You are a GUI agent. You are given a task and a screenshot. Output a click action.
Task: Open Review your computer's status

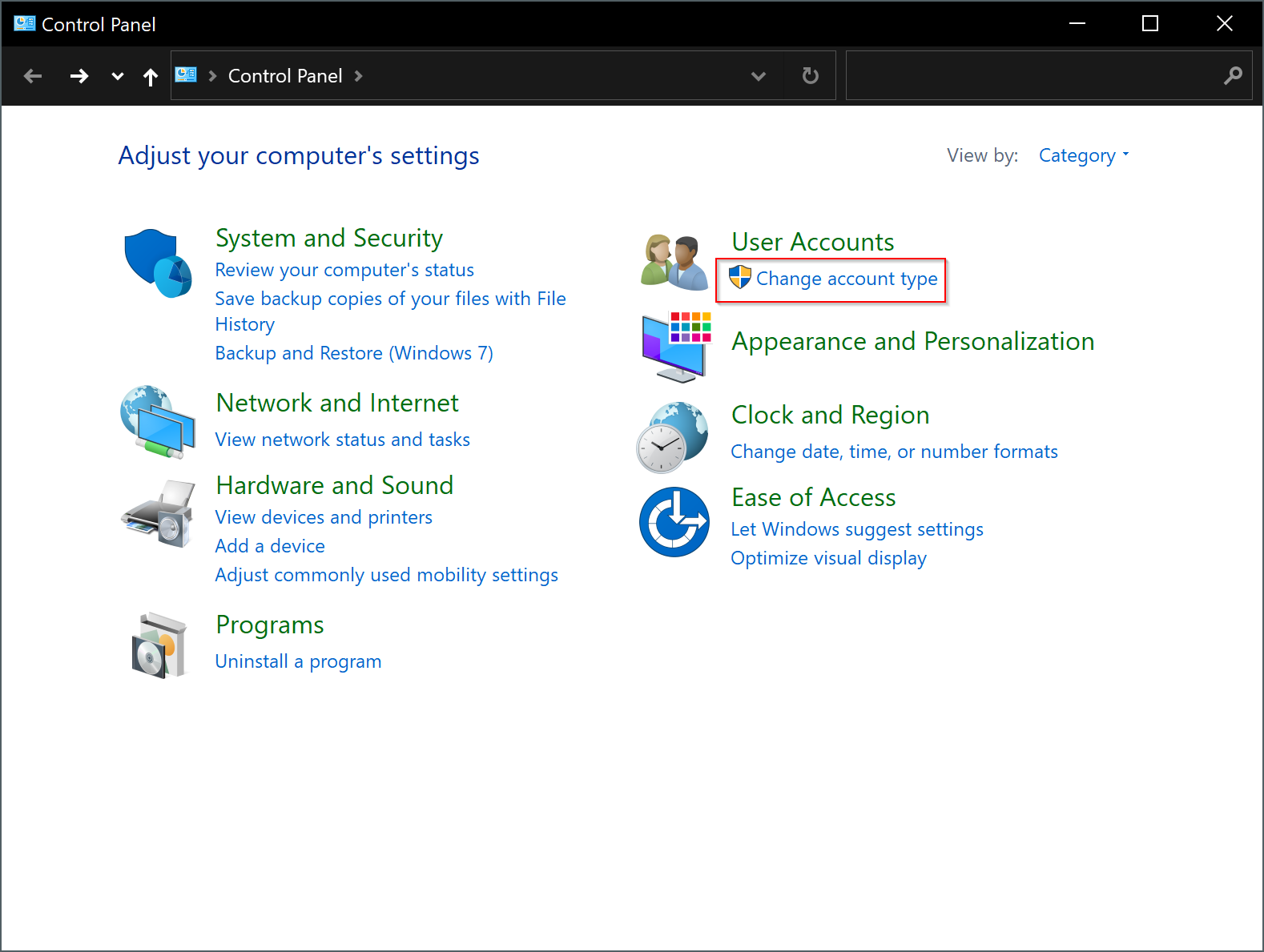click(x=344, y=270)
